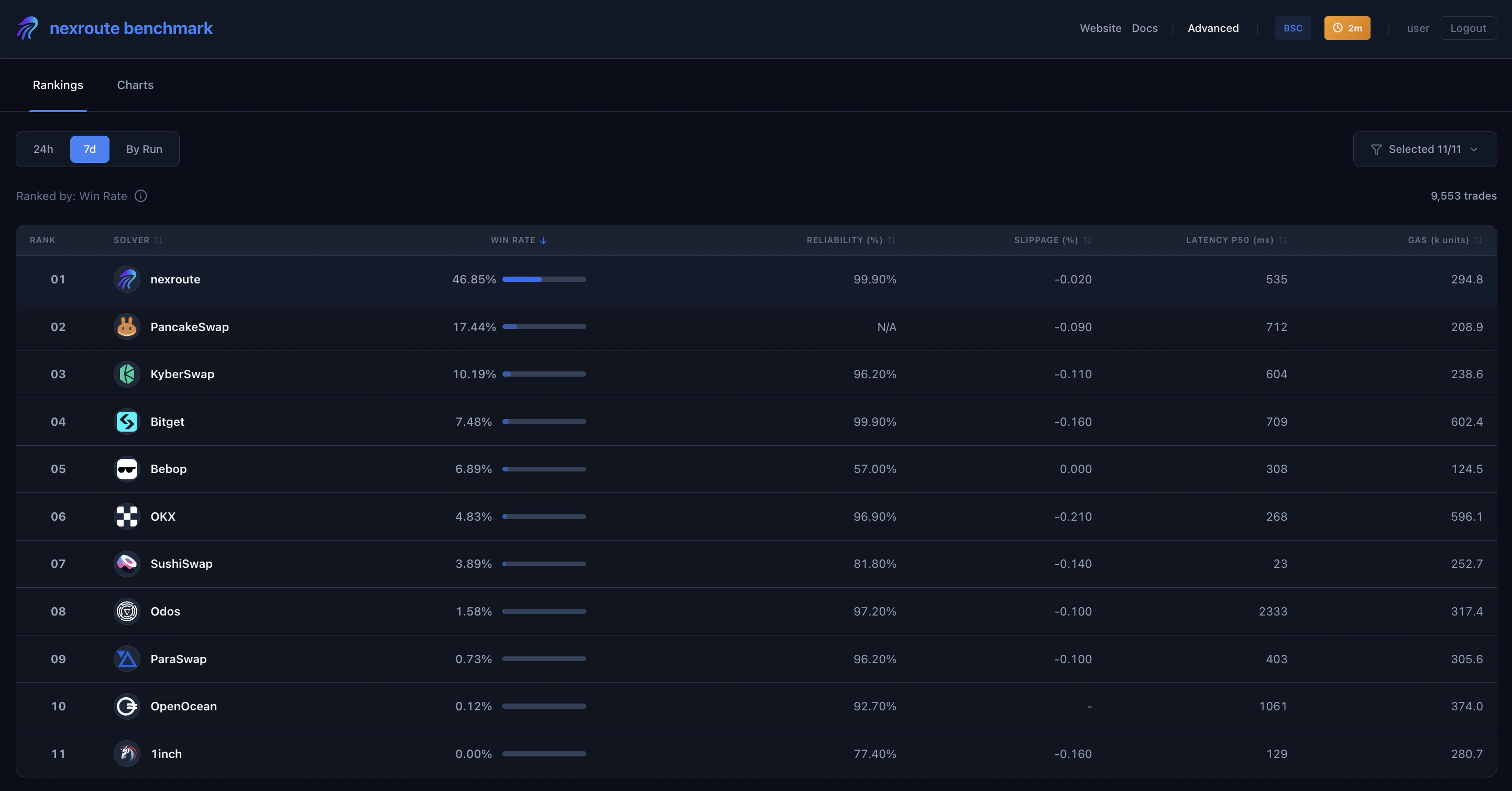Screen dimensions: 1512x791
Task: Click the GAS (k units) header
Action: [x=1438, y=240]
